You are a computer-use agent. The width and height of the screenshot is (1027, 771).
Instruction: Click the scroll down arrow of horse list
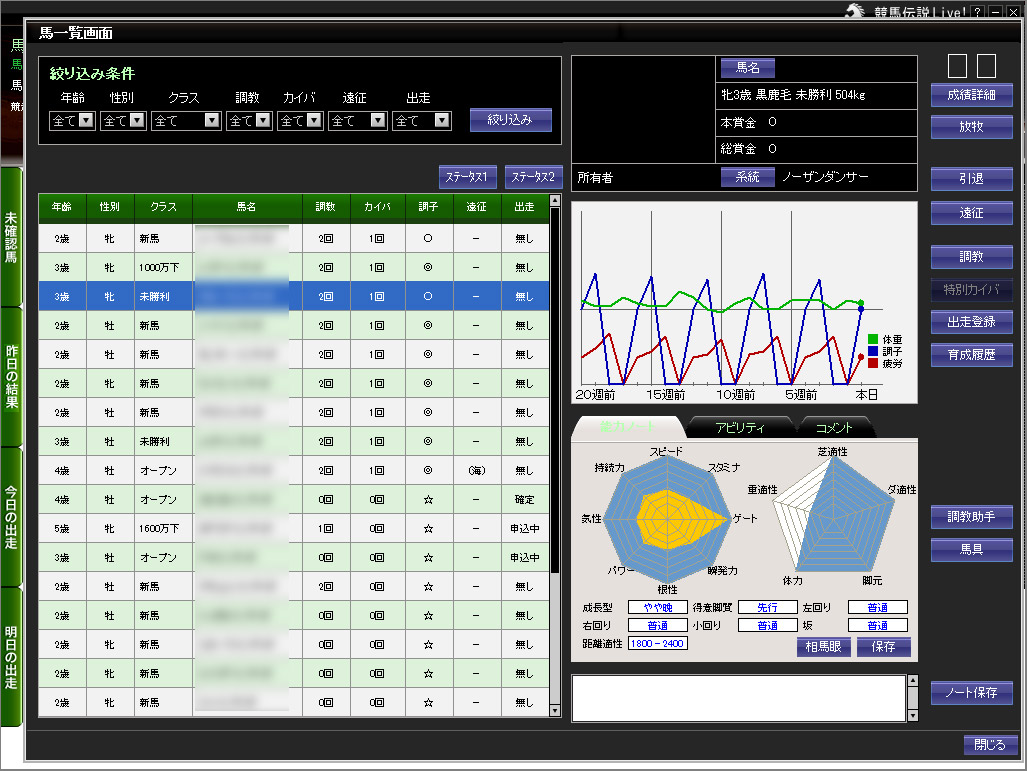click(556, 710)
